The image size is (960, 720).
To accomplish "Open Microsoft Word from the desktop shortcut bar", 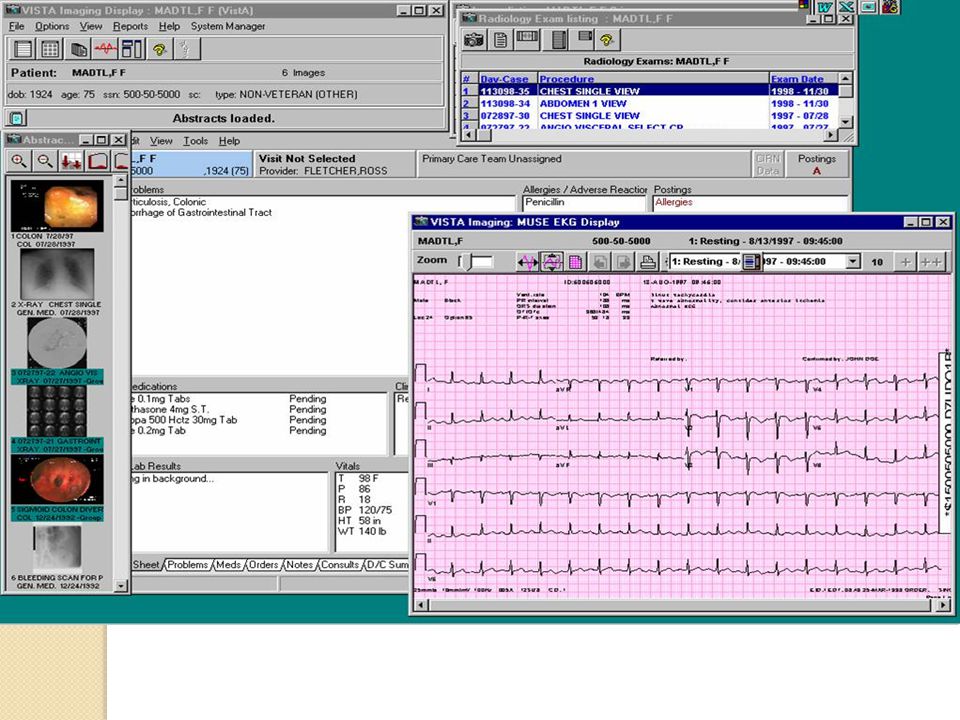I will click(x=825, y=7).
